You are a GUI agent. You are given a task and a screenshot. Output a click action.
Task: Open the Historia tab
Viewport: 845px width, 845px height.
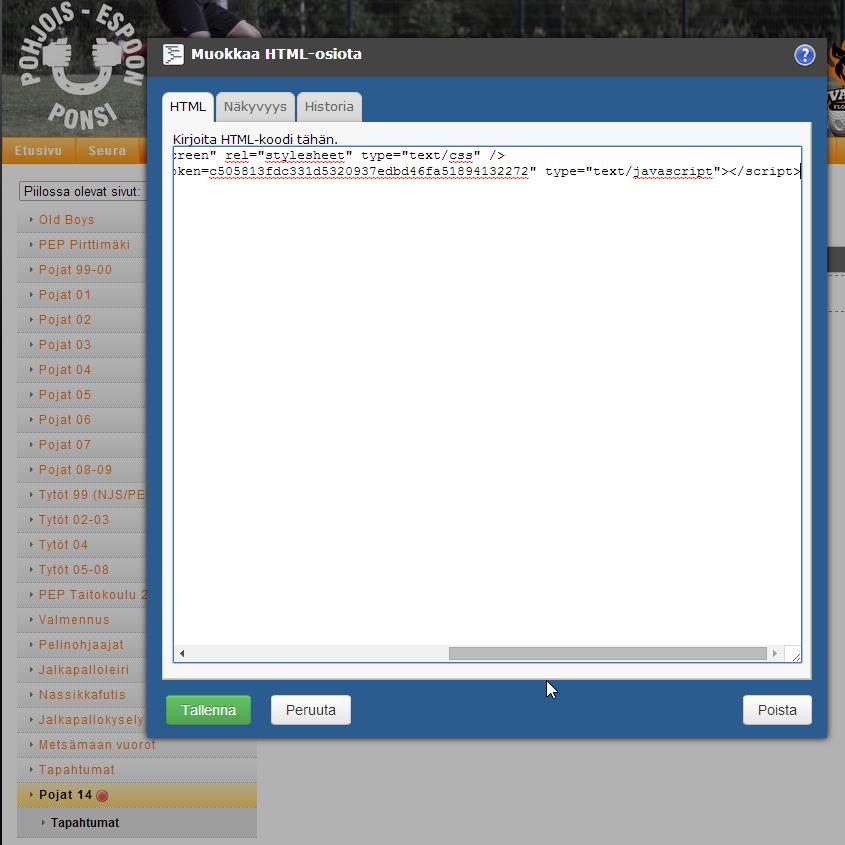[329, 107]
